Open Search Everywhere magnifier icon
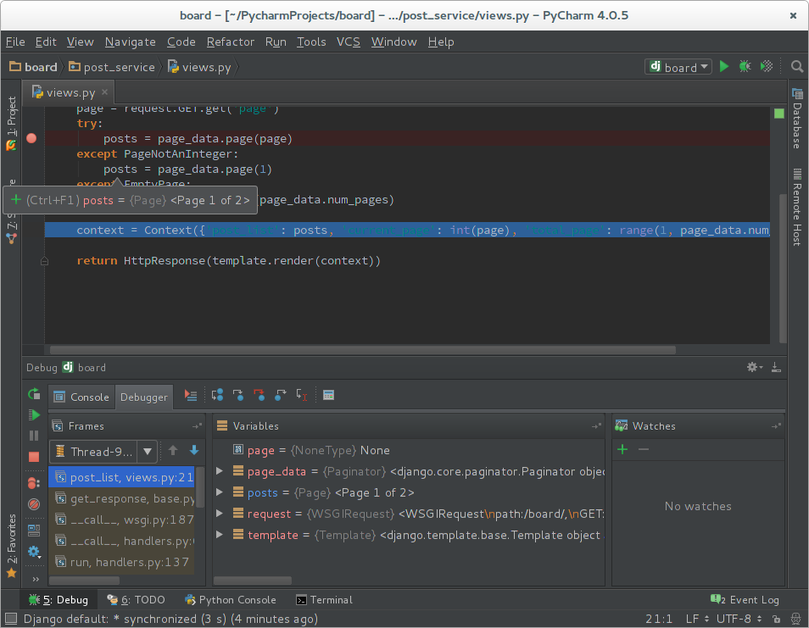The width and height of the screenshot is (809, 628). click(x=797, y=67)
